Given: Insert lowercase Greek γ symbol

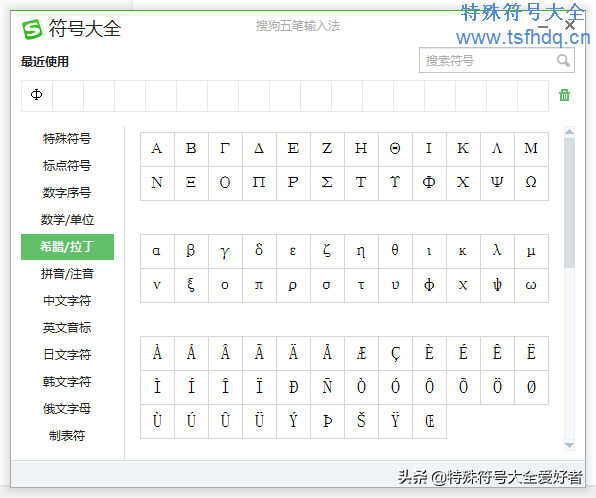Looking at the screenshot, I should (x=225, y=251).
